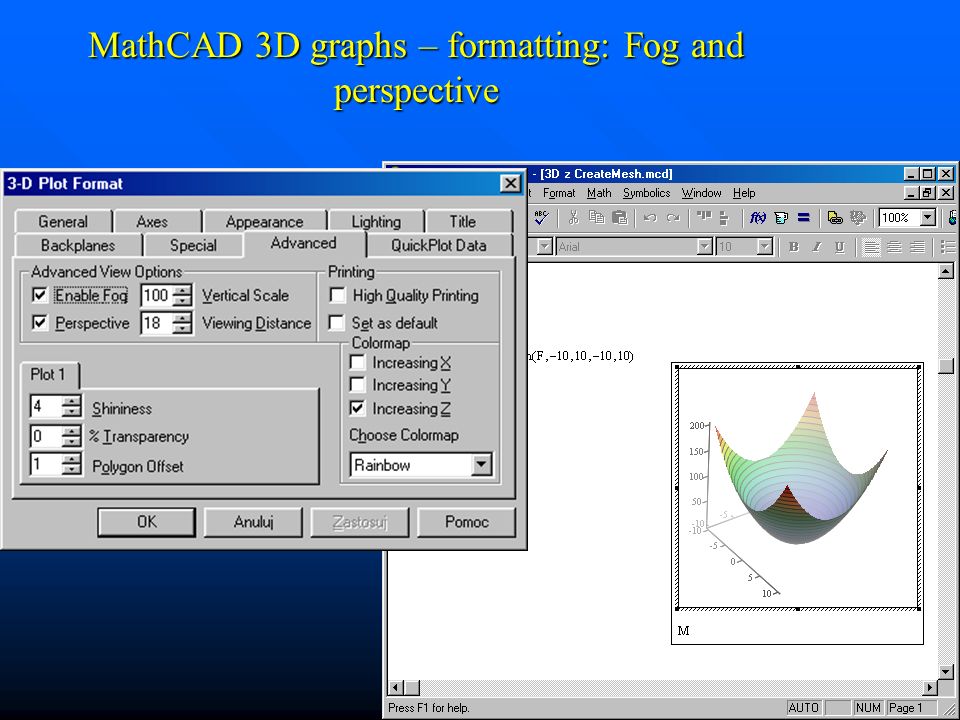Screen dimensions: 960x720
Task: Switch to the General tab
Action: coord(62,222)
